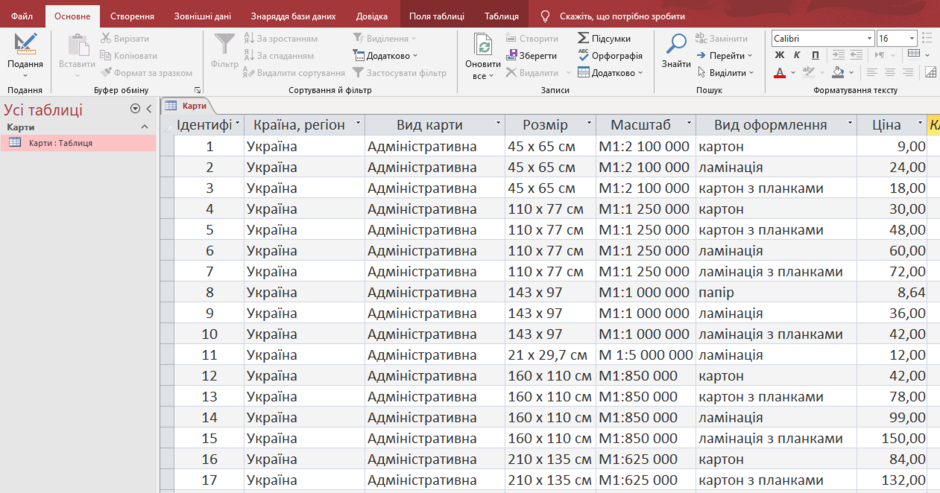This screenshot has width=940, height=493.
Task: Collapse the navigation pane with shutter button
Action: click(x=149, y=109)
